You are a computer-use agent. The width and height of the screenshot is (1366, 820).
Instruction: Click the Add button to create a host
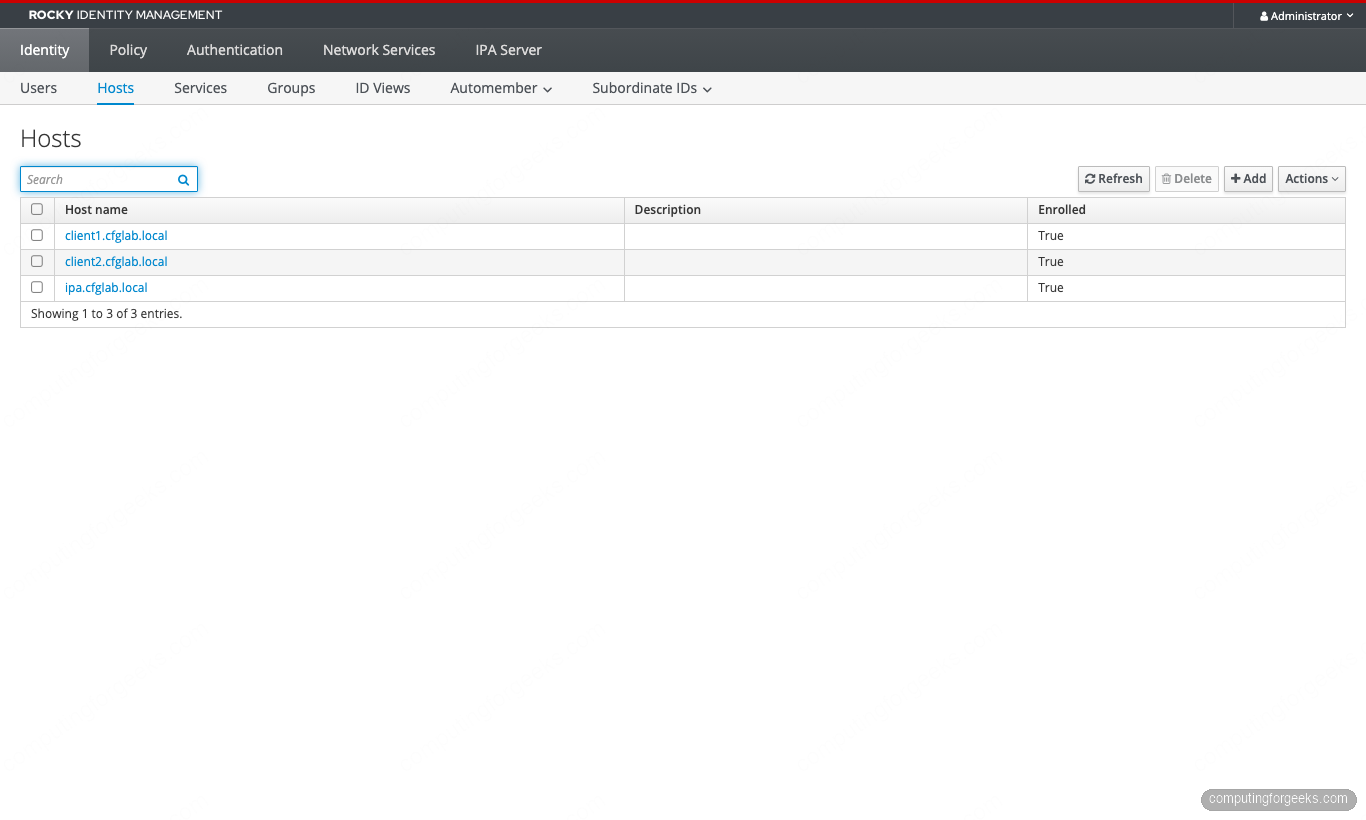point(1248,179)
